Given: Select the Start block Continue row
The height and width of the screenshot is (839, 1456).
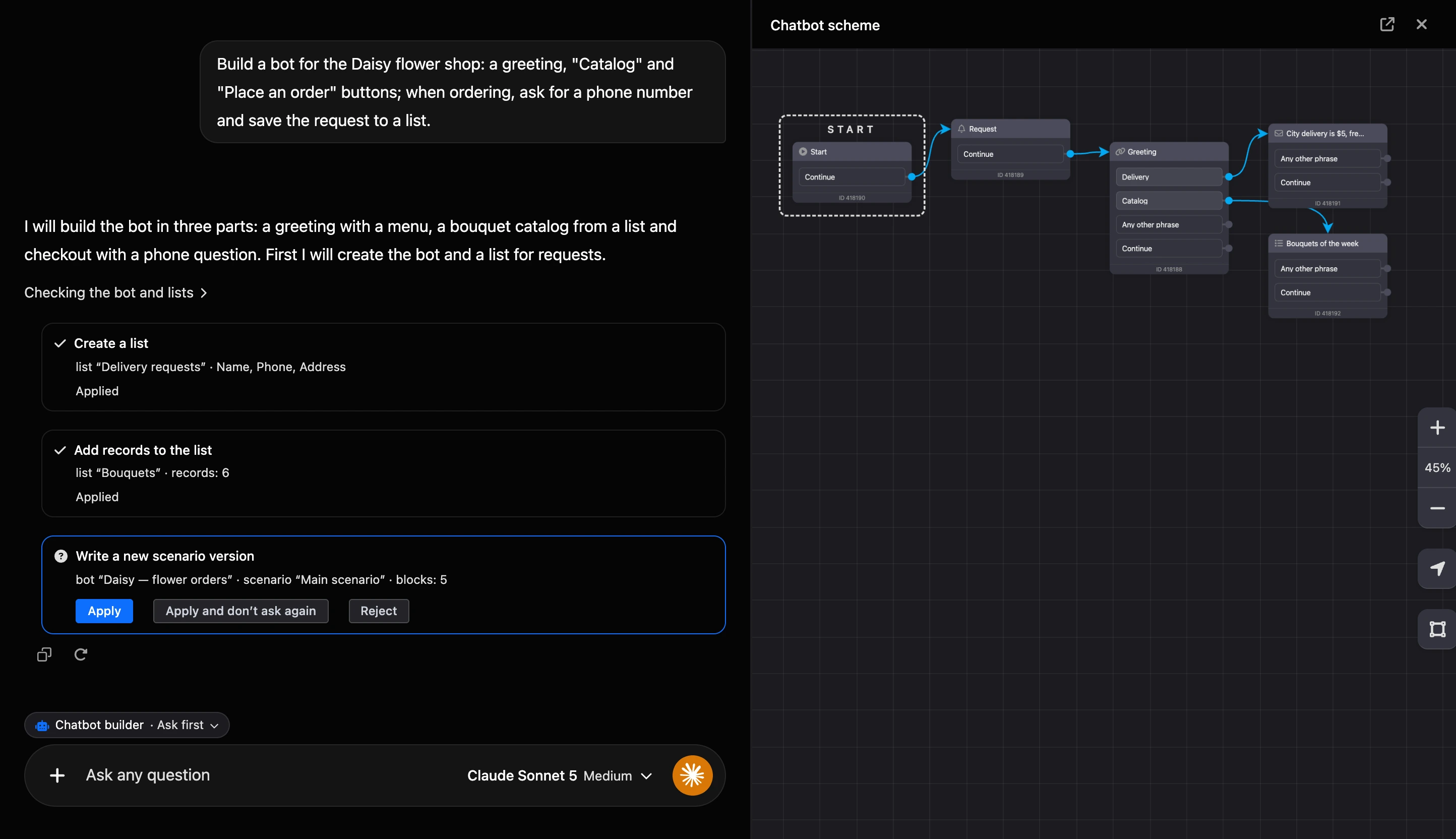Looking at the screenshot, I should 852,177.
